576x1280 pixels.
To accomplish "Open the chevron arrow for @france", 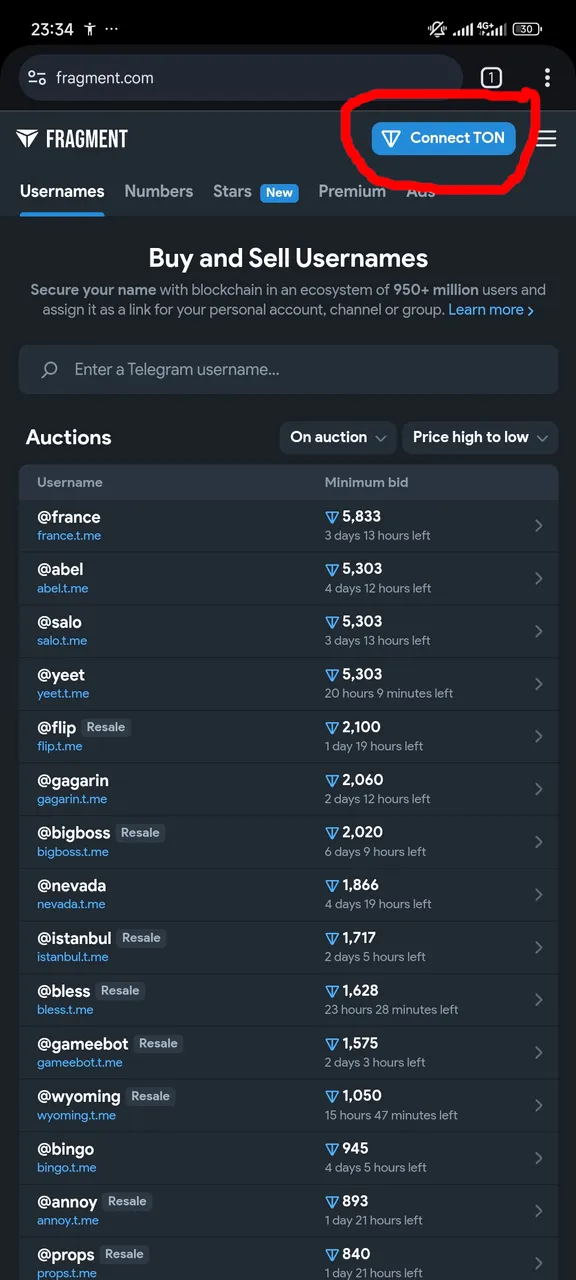I will (x=539, y=525).
